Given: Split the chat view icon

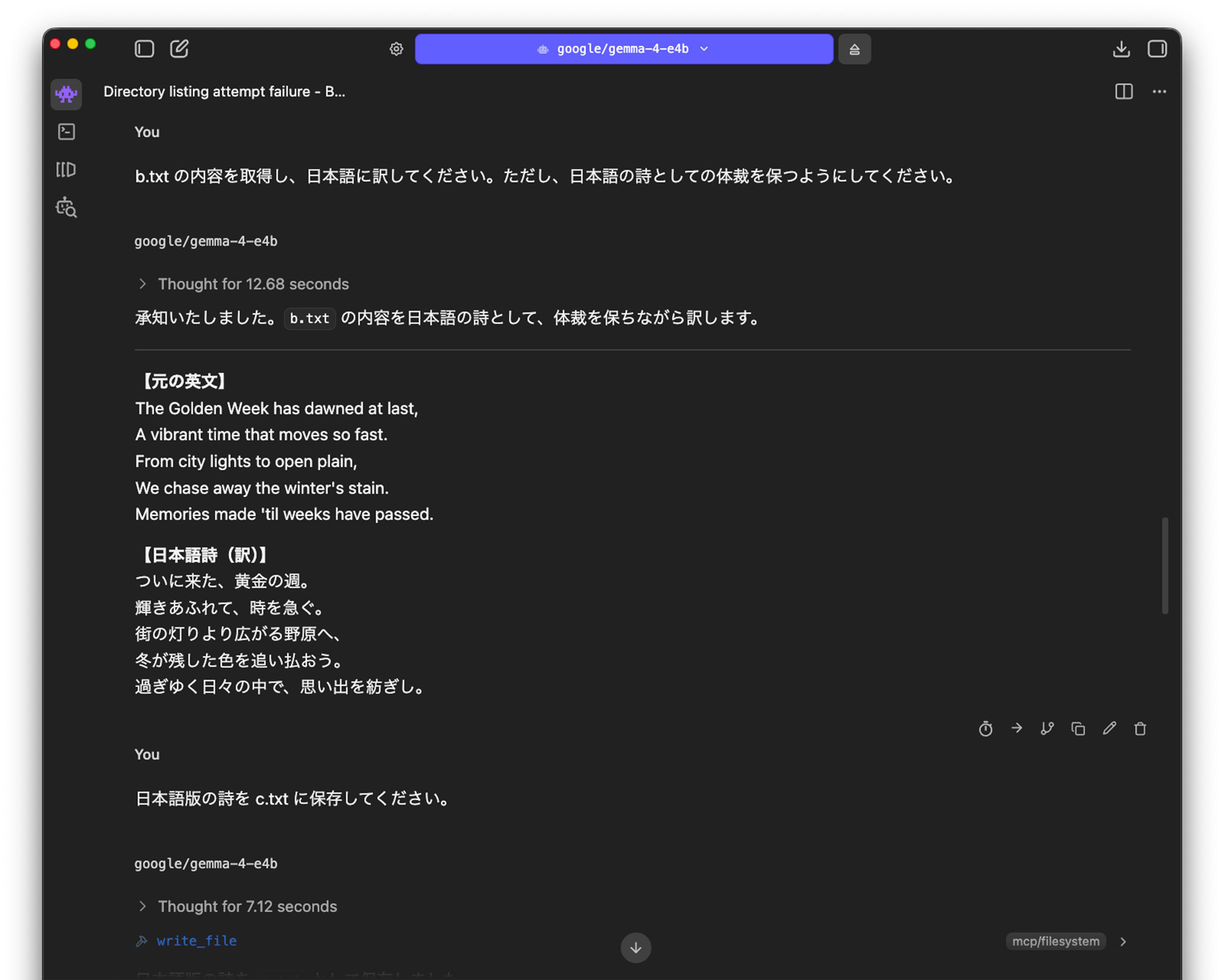Looking at the screenshot, I should (x=1124, y=91).
